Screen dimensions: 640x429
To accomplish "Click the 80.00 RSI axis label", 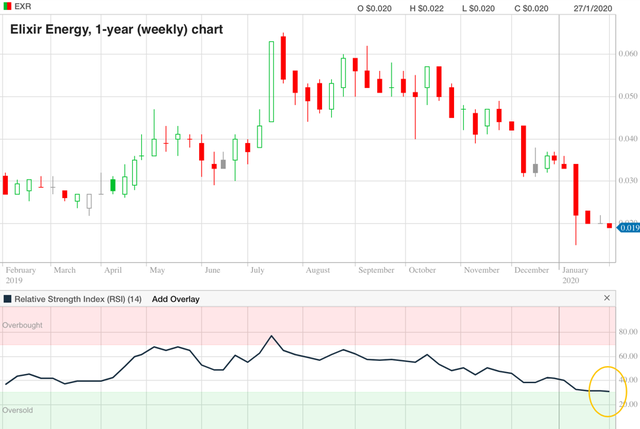I will point(628,332).
